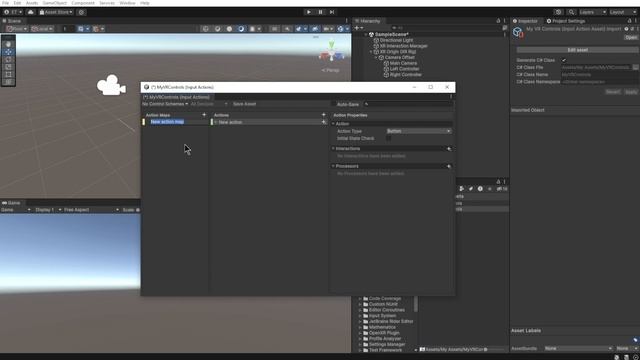640x360 pixels.
Task: Click the settings gear beside Asset Store
Action: (81, 12)
